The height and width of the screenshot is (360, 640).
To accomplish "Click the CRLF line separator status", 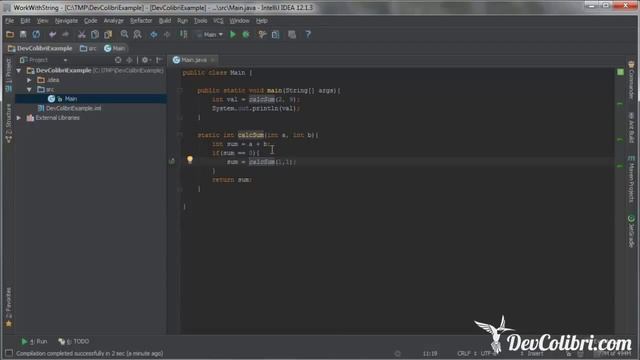I will tap(467, 353).
